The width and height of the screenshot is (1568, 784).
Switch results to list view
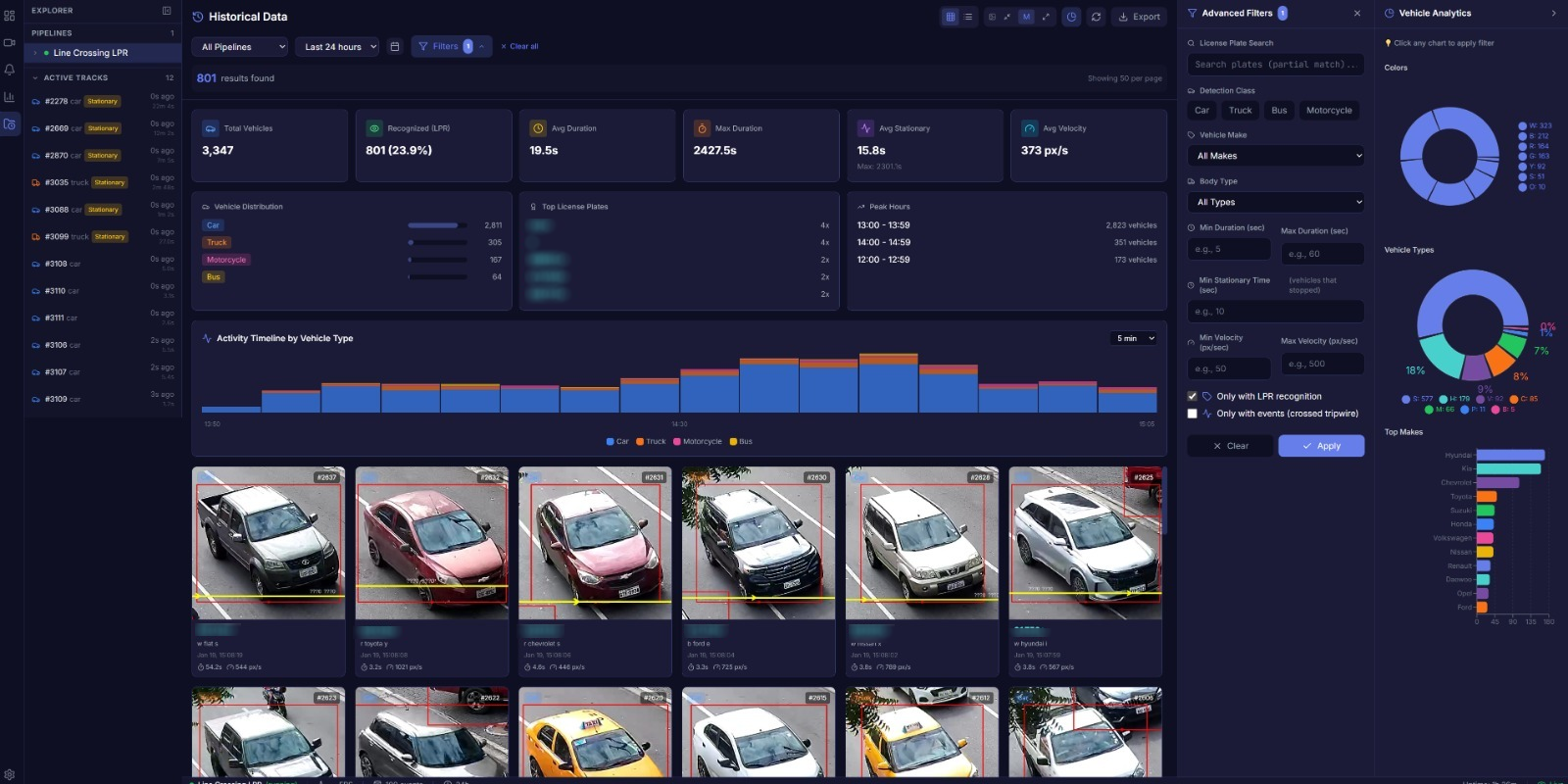968,17
